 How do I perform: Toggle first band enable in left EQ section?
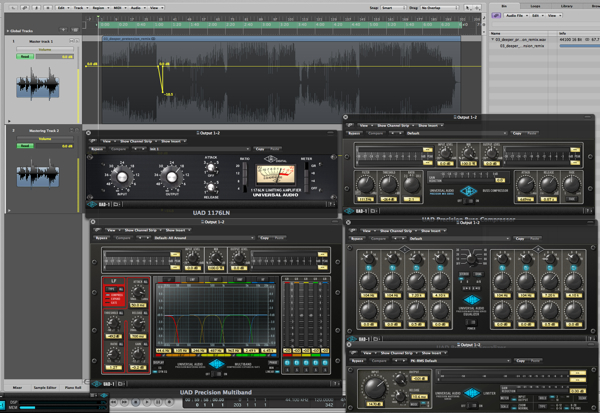tap(369, 268)
